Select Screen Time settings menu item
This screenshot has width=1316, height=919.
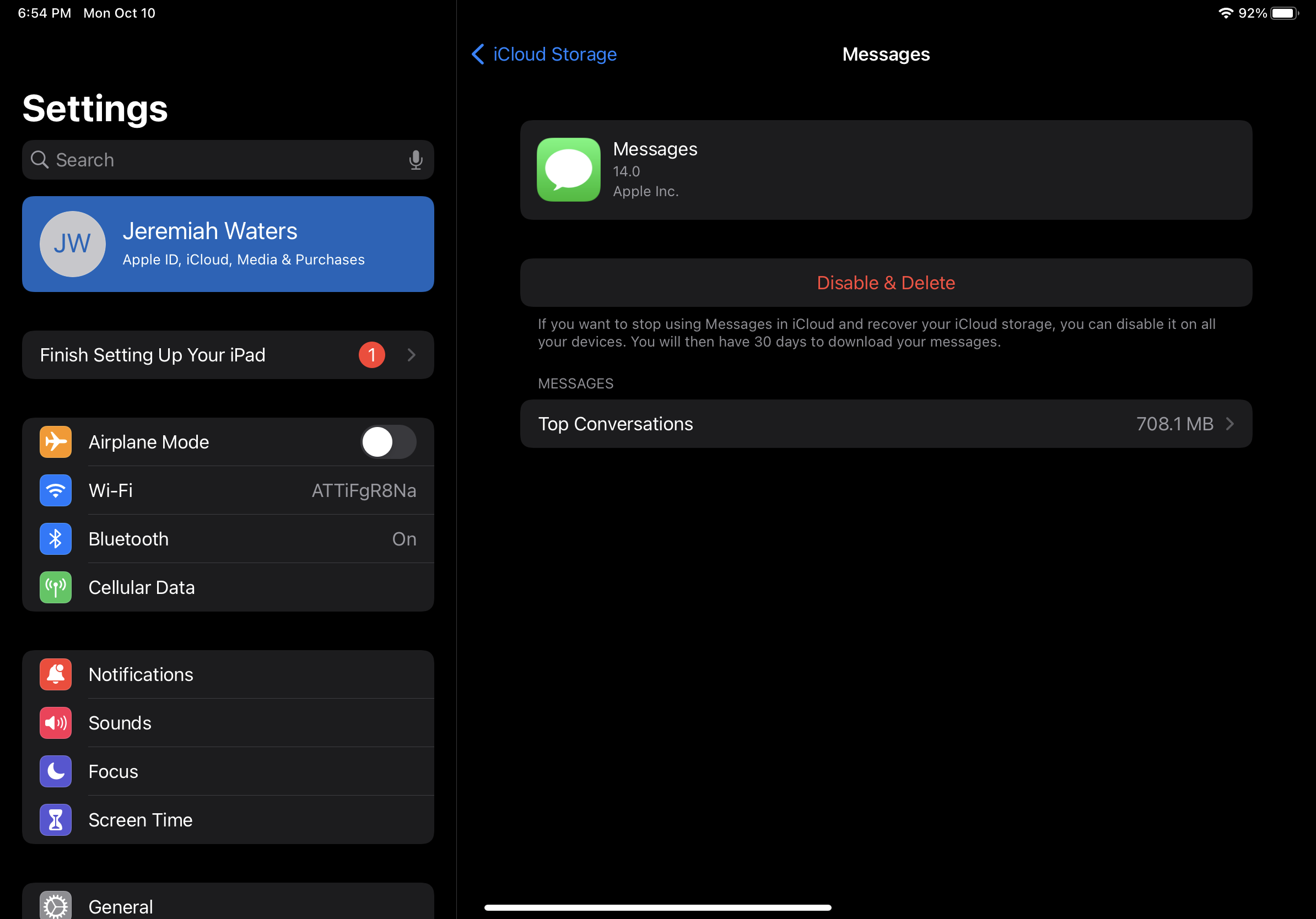coord(140,819)
